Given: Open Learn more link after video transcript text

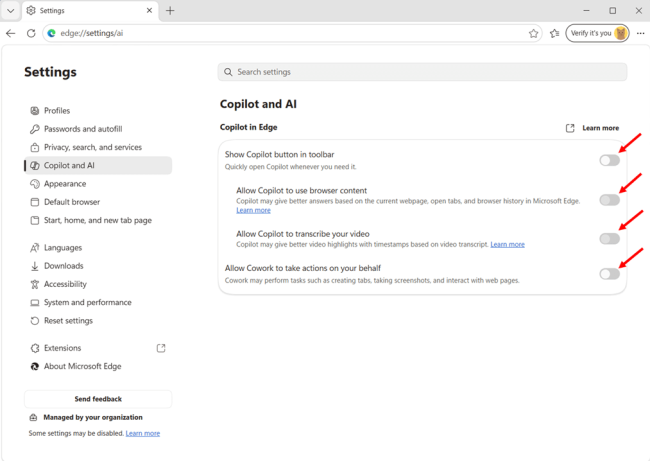Looking at the screenshot, I should tap(507, 244).
